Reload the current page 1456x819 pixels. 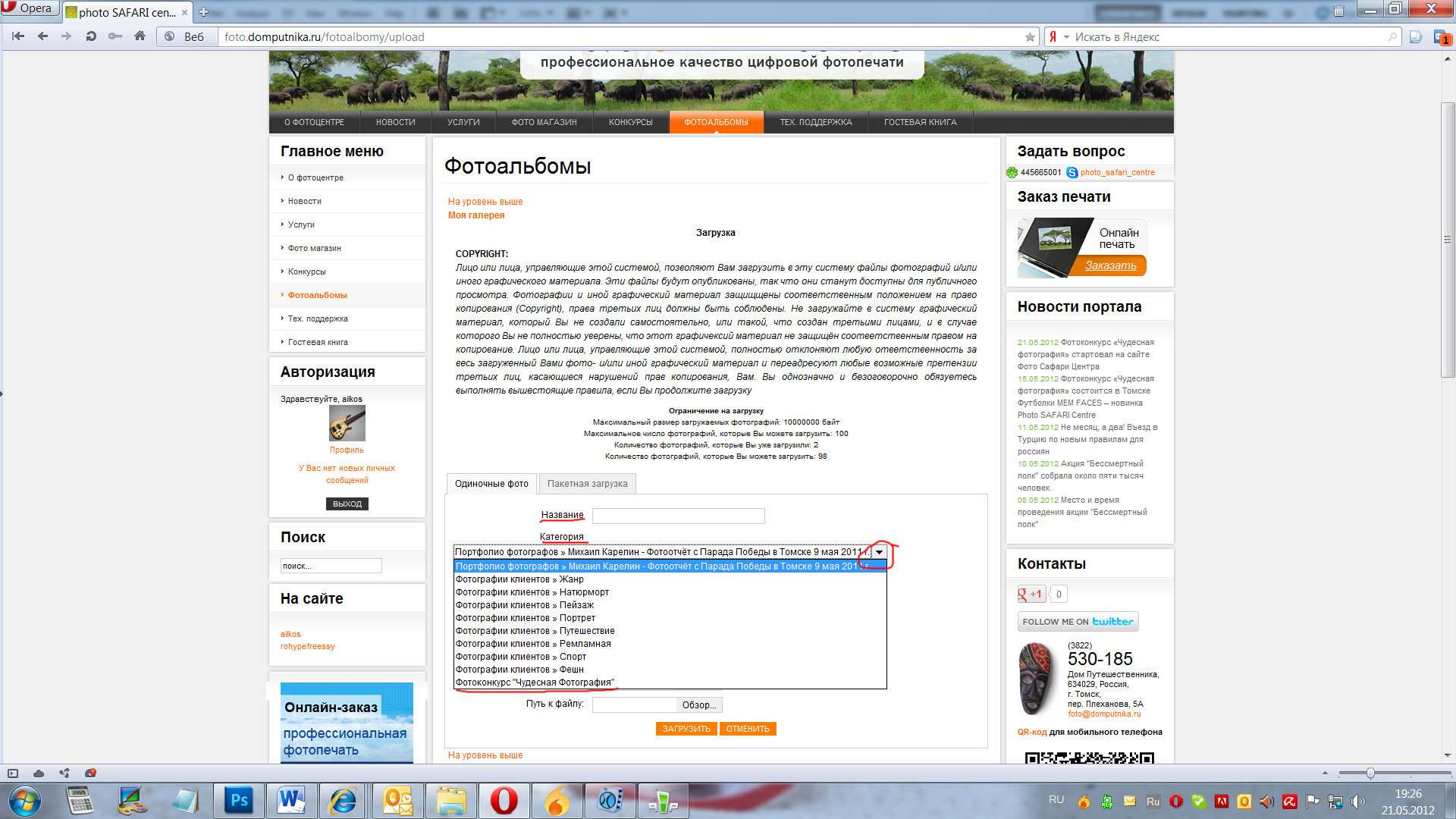91,36
